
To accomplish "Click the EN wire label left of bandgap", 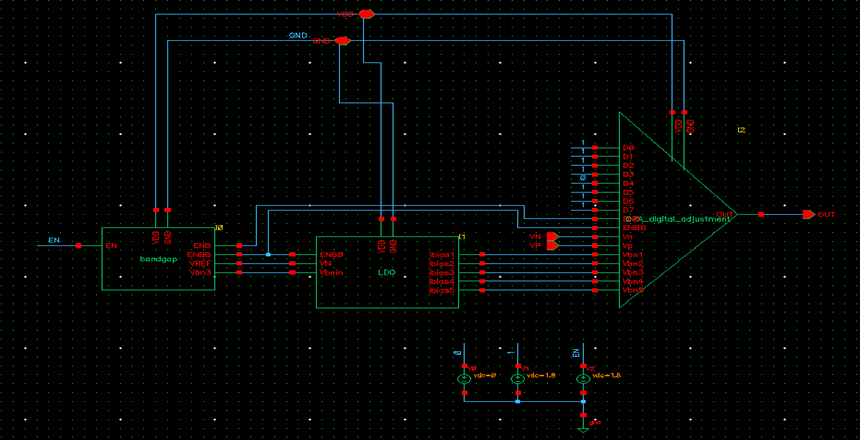I will click(55, 241).
